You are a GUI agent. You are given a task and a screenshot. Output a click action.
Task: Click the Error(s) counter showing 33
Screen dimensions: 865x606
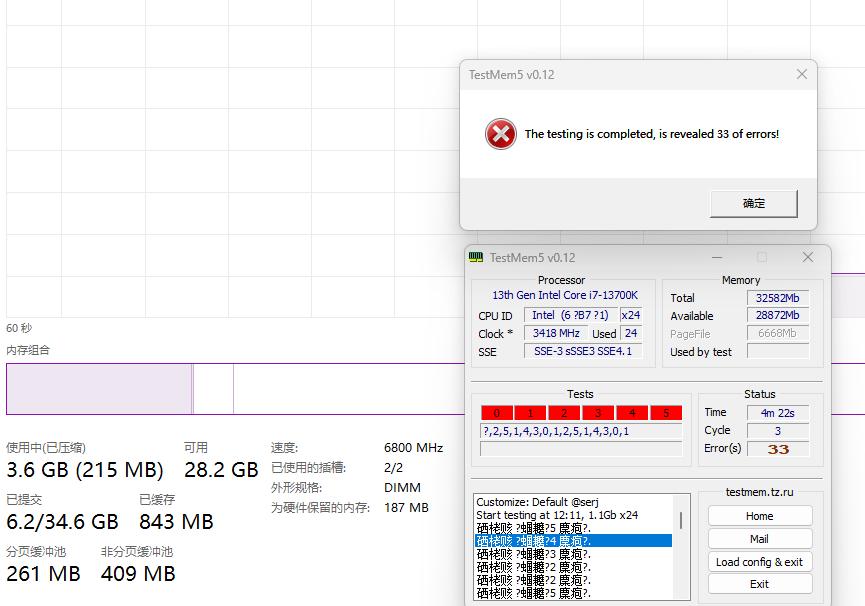point(779,448)
